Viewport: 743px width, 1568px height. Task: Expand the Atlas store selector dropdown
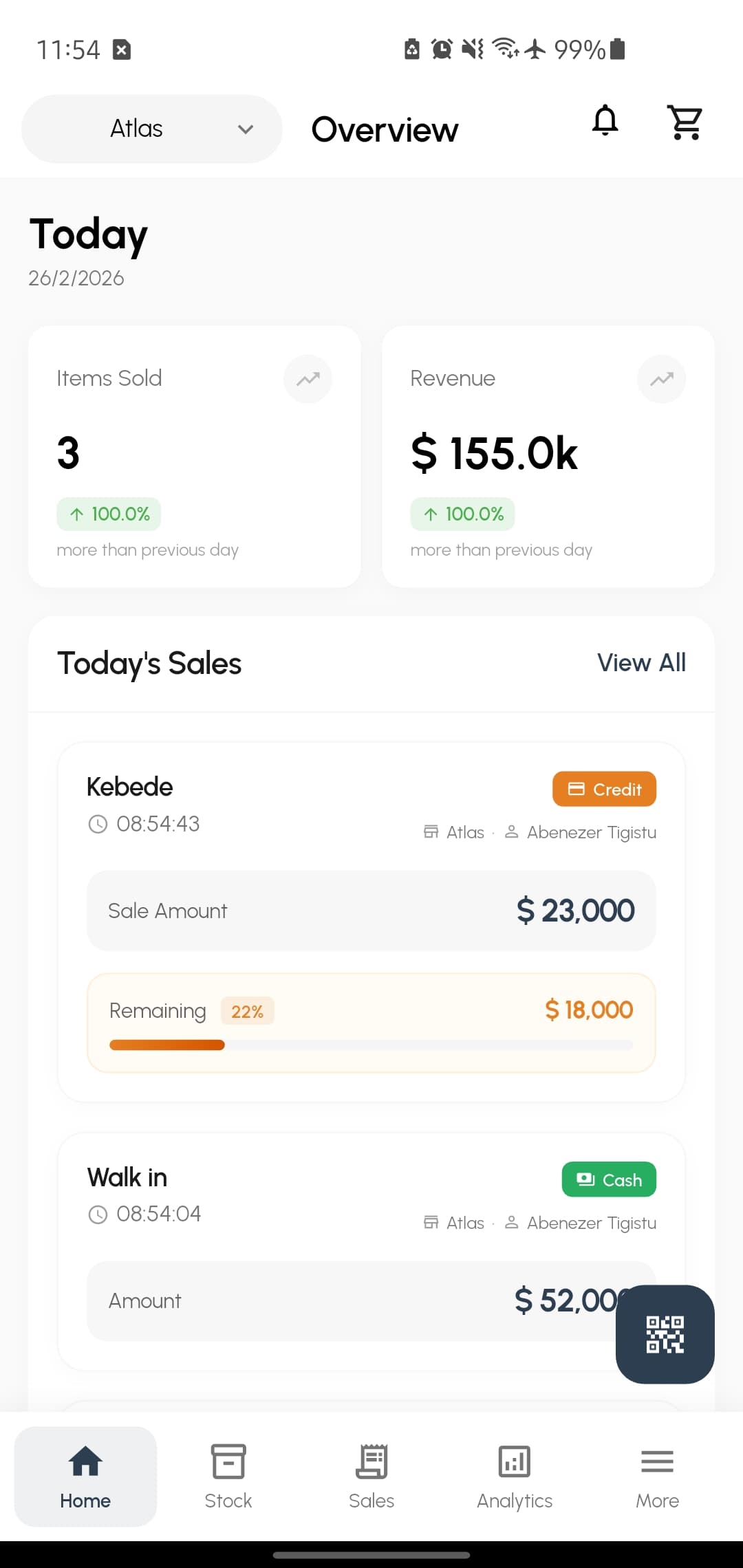151,129
